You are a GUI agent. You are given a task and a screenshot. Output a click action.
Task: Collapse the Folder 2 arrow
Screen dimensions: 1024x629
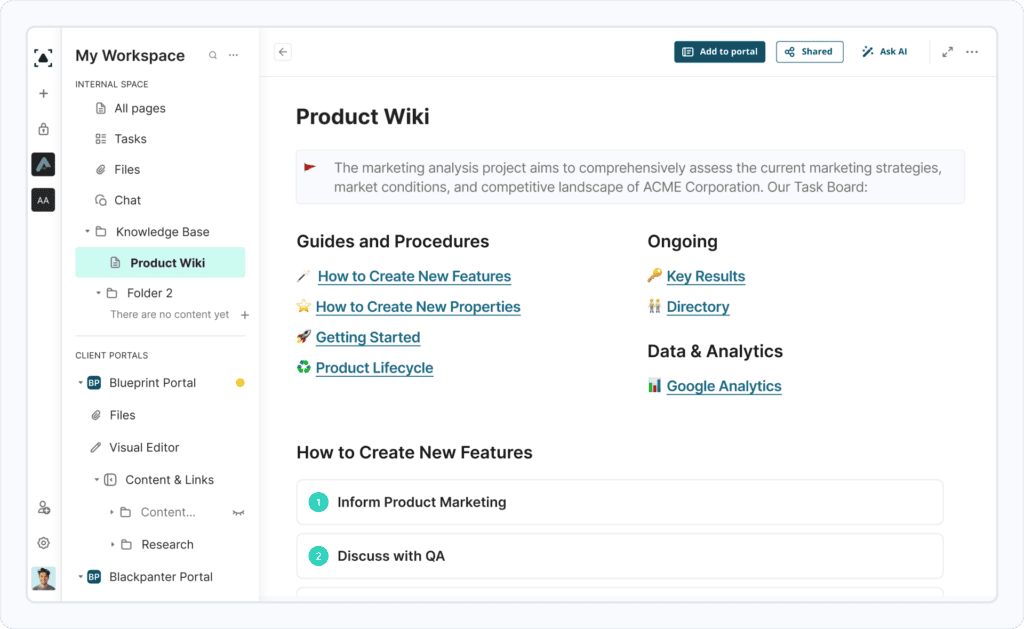click(x=98, y=293)
